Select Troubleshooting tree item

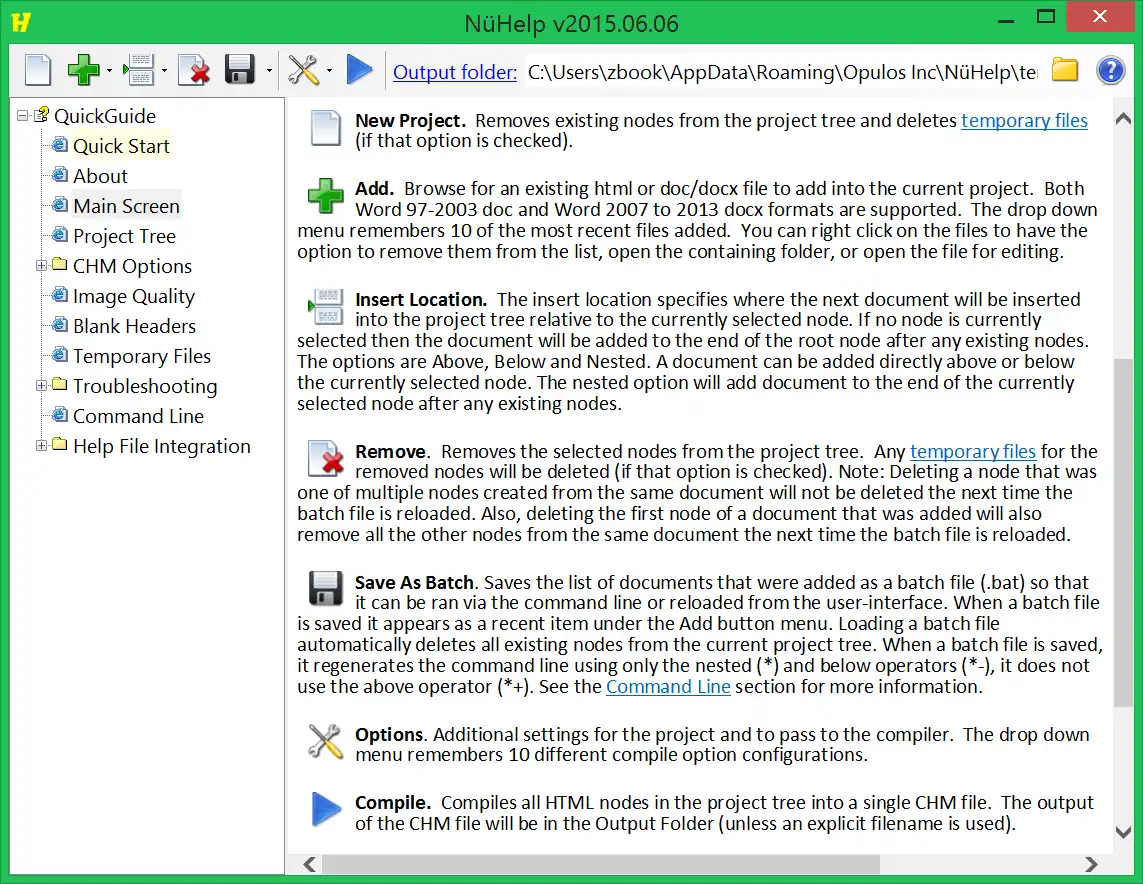145,386
